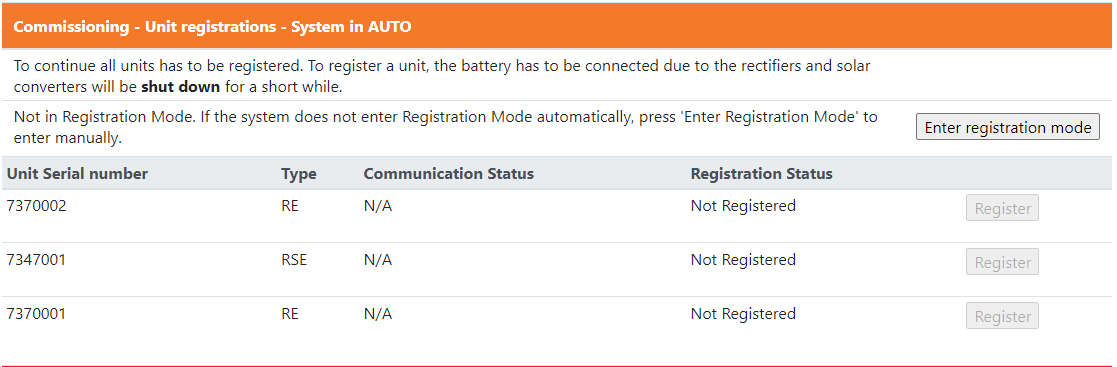The height and width of the screenshot is (367, 1117).
Task: Click Register for unit 7370001
Action: pyautogui.click(x=1002, y=316)
